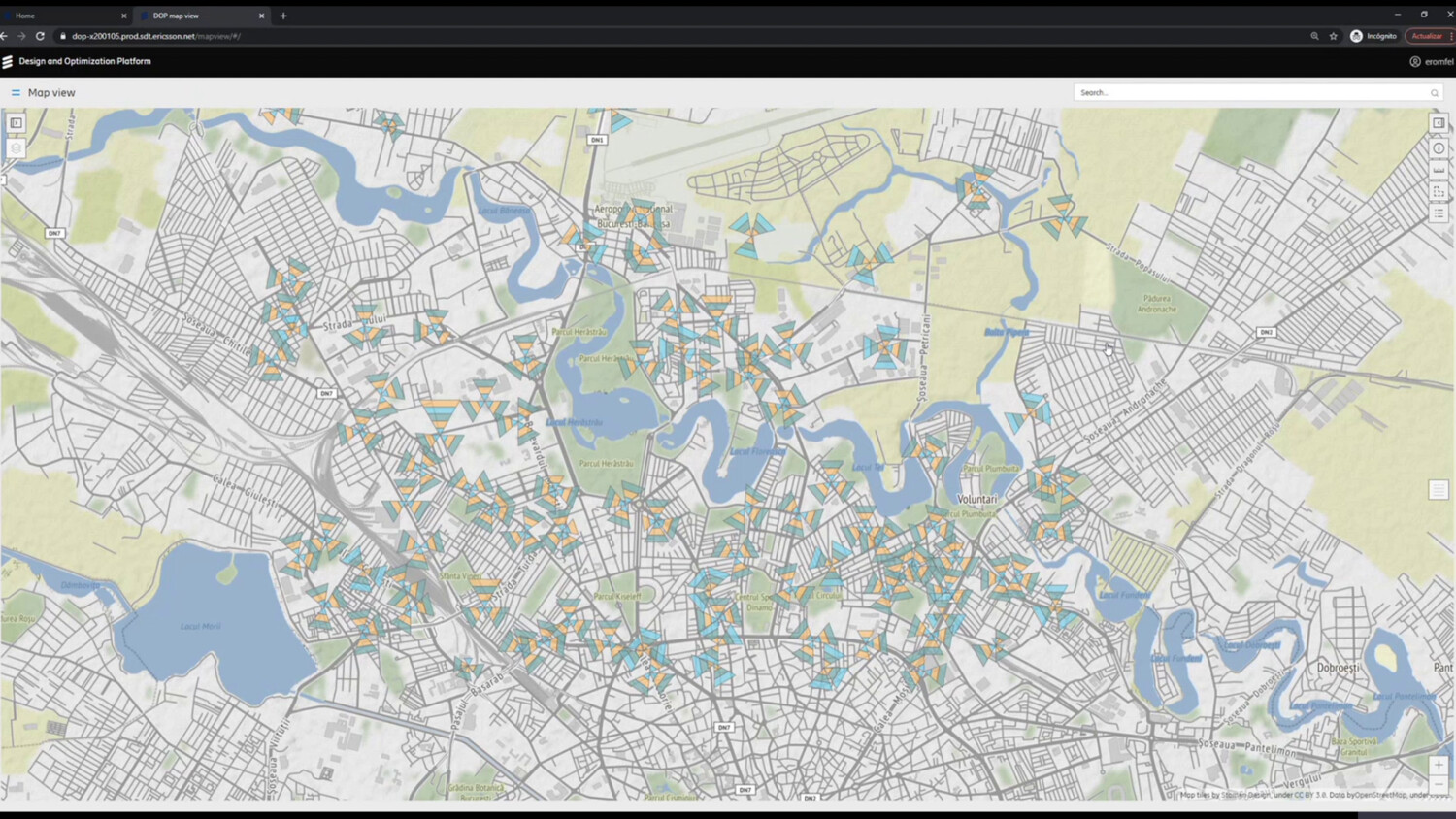Open the hamburger menu beside Map view
Image resolution: width=1456 pixels, height=819 pixels.
tap(16, 93)
